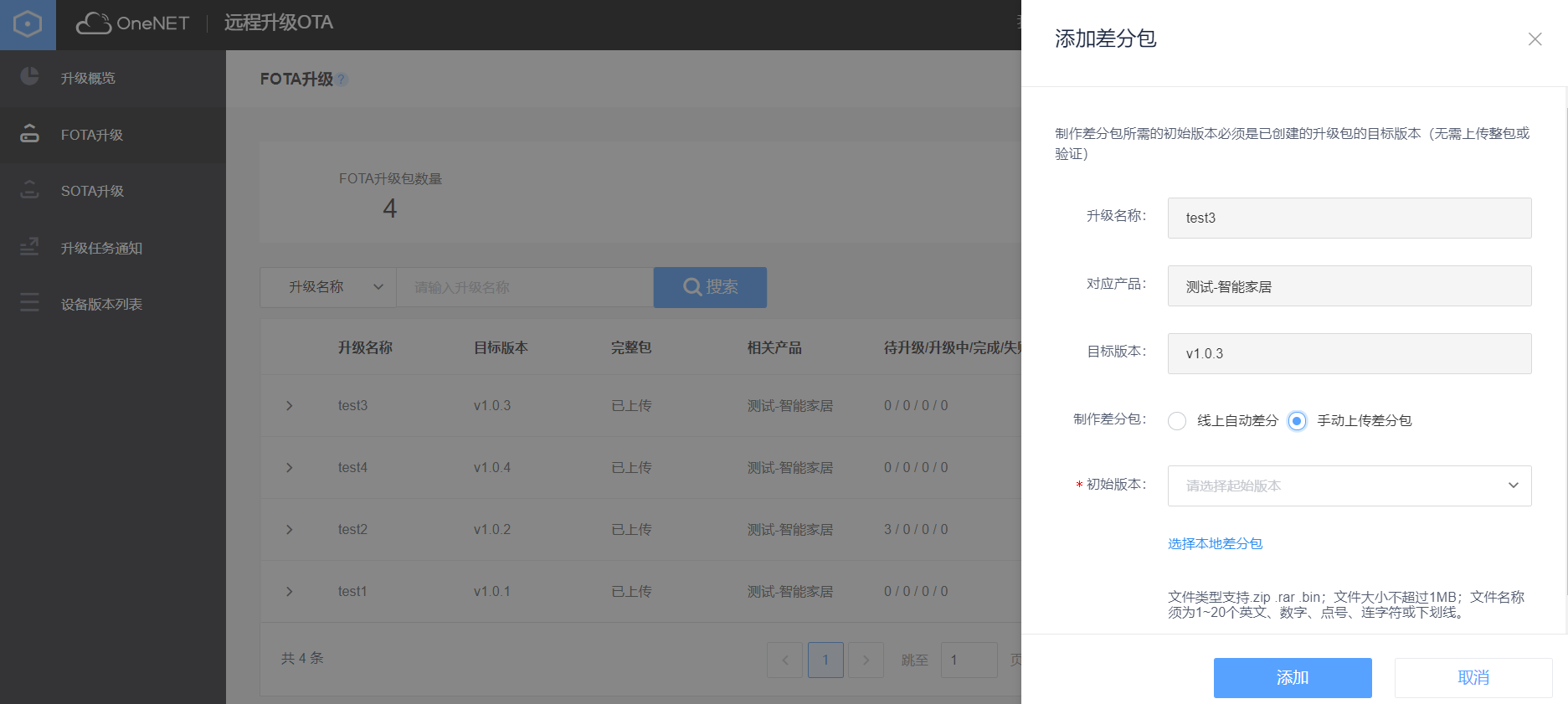Open 升级任务通知 in the sidebar

click(113, 248)
